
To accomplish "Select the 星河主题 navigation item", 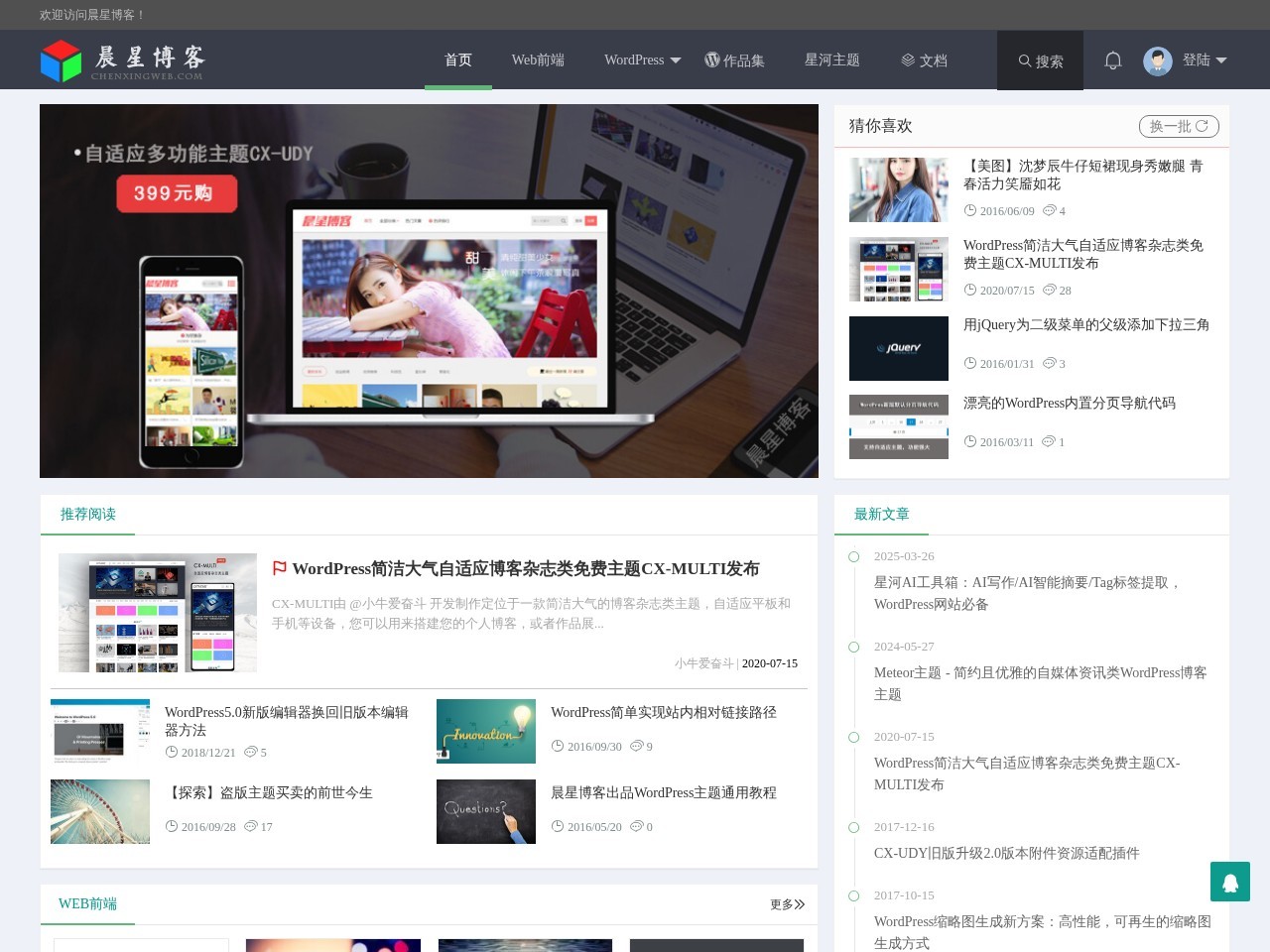I will pyautogui.click(x=832, y=59).
